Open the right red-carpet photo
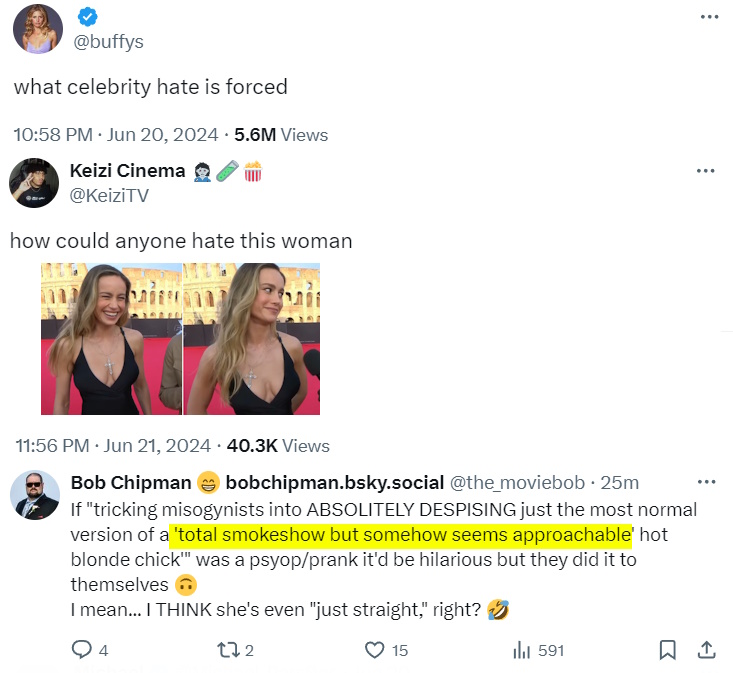 [253, 339]
